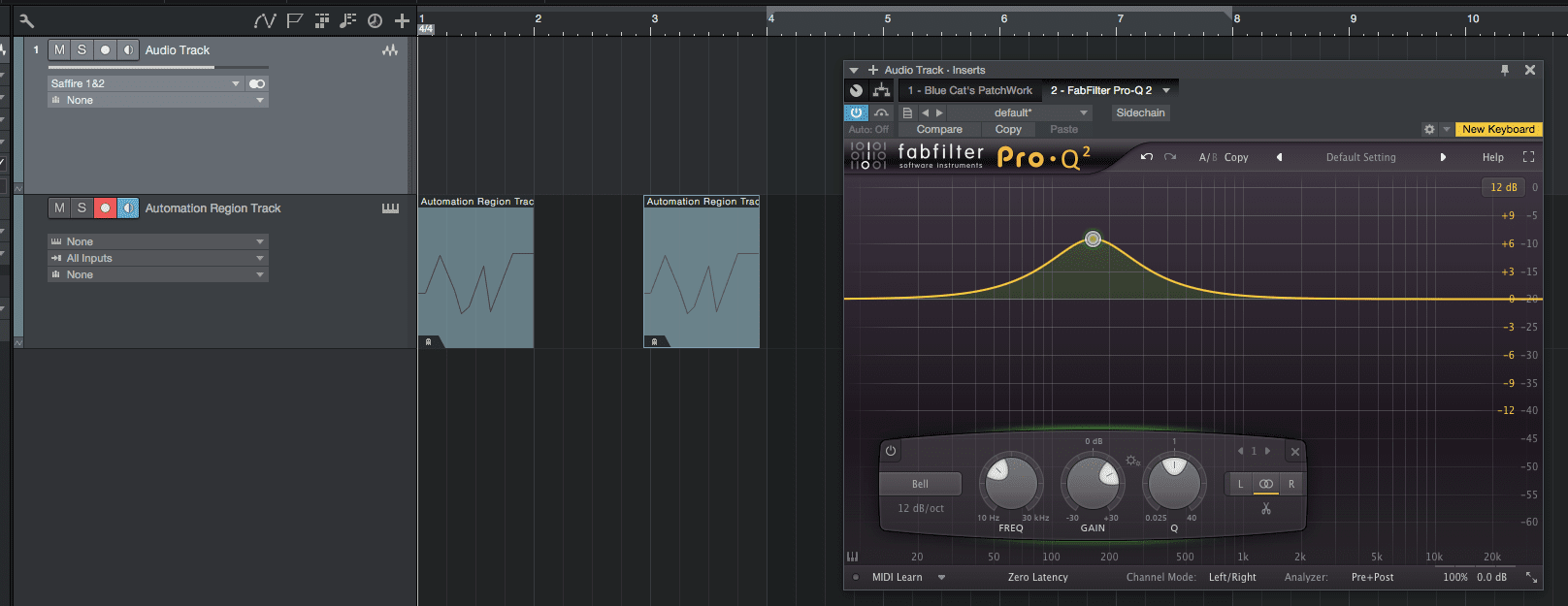Click the Compare button
1568x606 pixels.
(939, 129)
